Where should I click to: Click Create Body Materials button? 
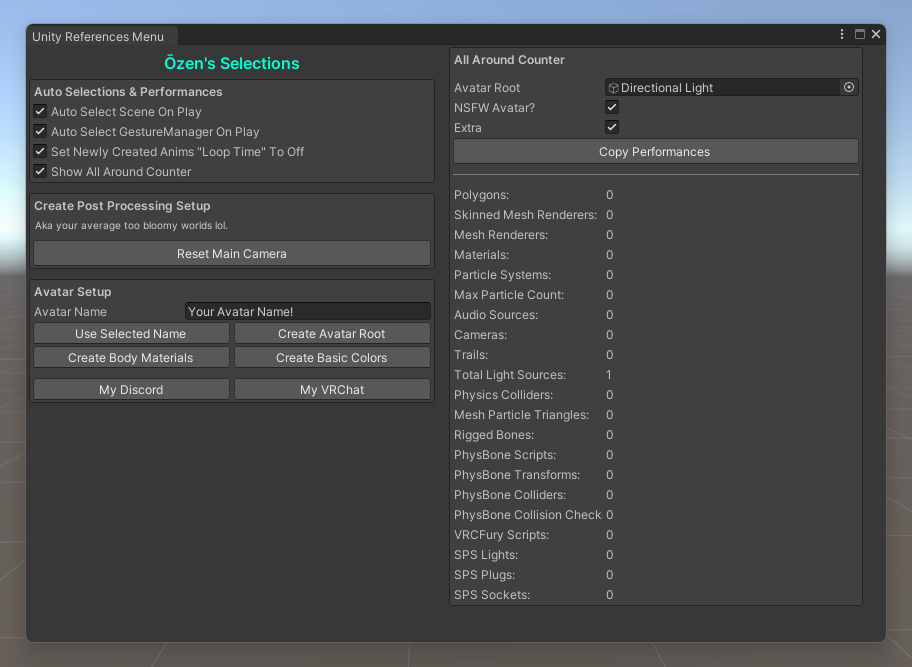point(131,358)
